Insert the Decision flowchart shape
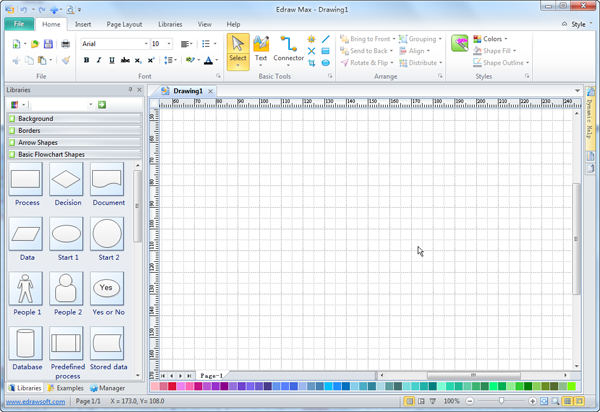 [x=66, y=184]
